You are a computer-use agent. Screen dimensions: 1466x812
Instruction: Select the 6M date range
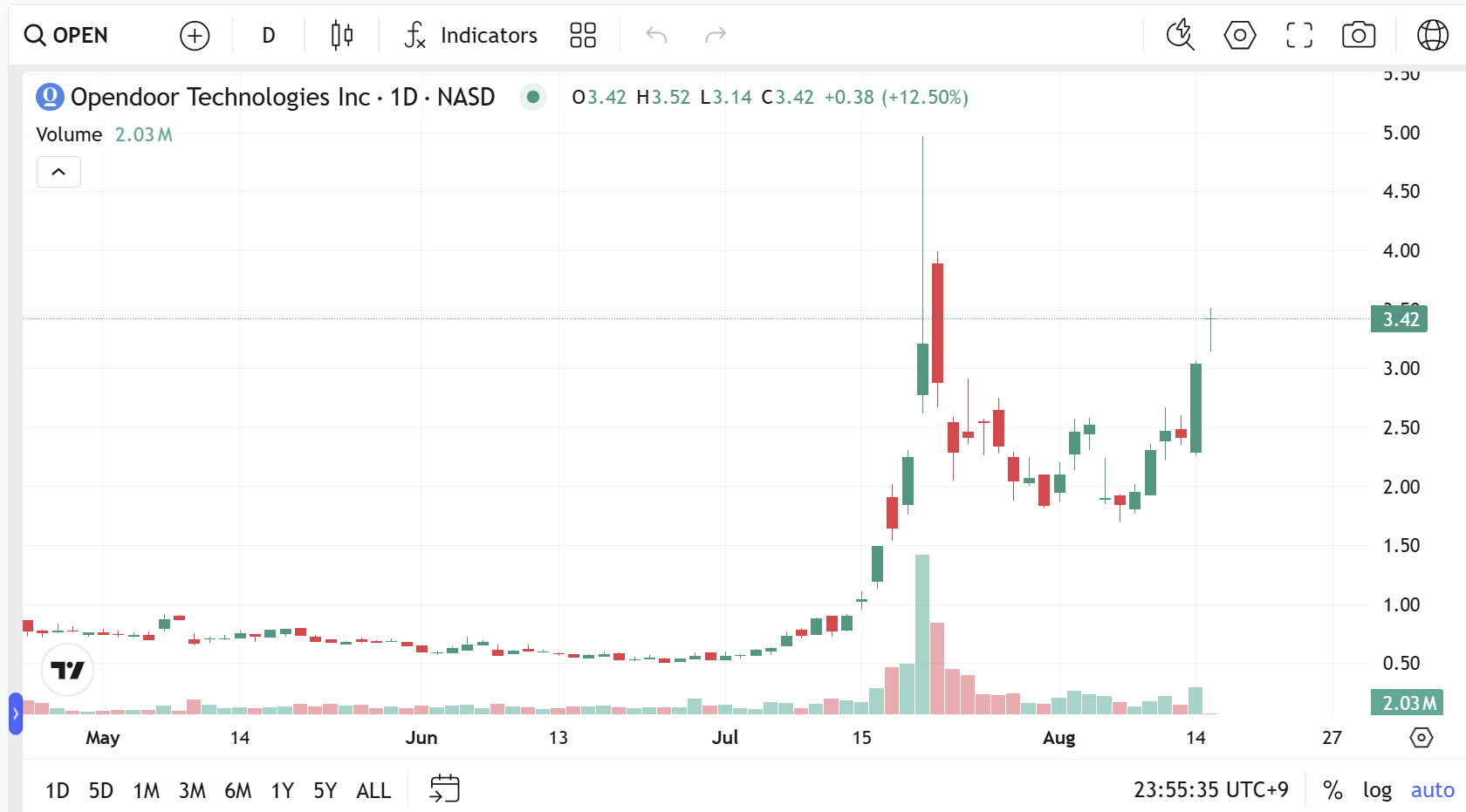coord(237,790)
